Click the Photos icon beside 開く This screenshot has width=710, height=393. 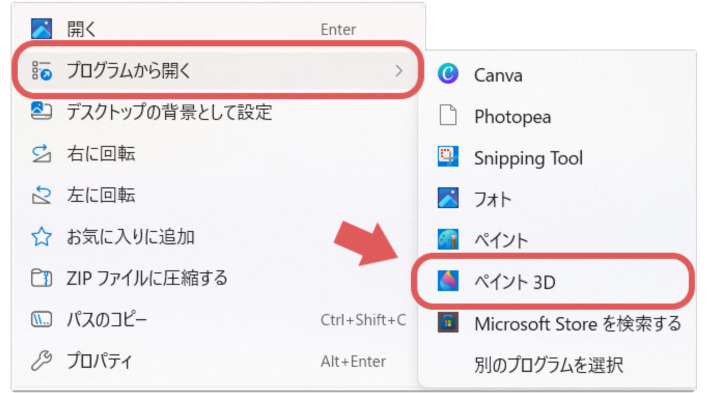click(41, 29)
